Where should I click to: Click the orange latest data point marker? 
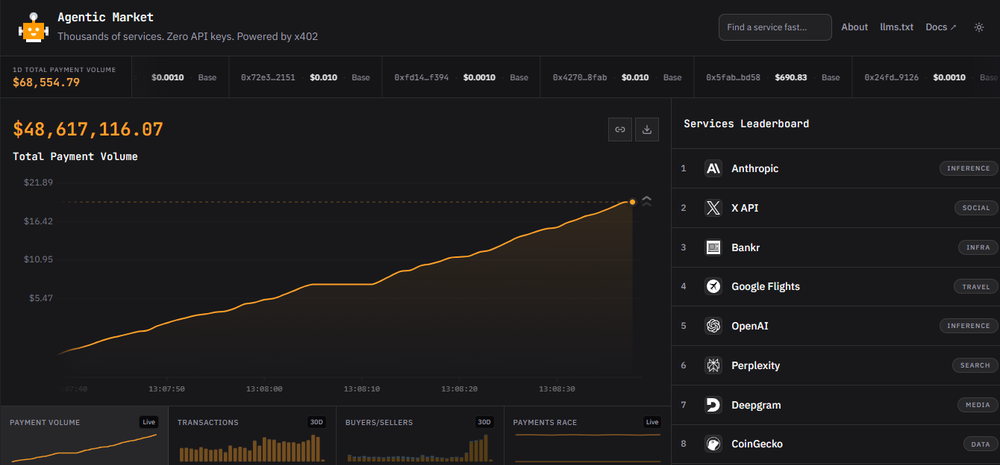coord(632,202)
